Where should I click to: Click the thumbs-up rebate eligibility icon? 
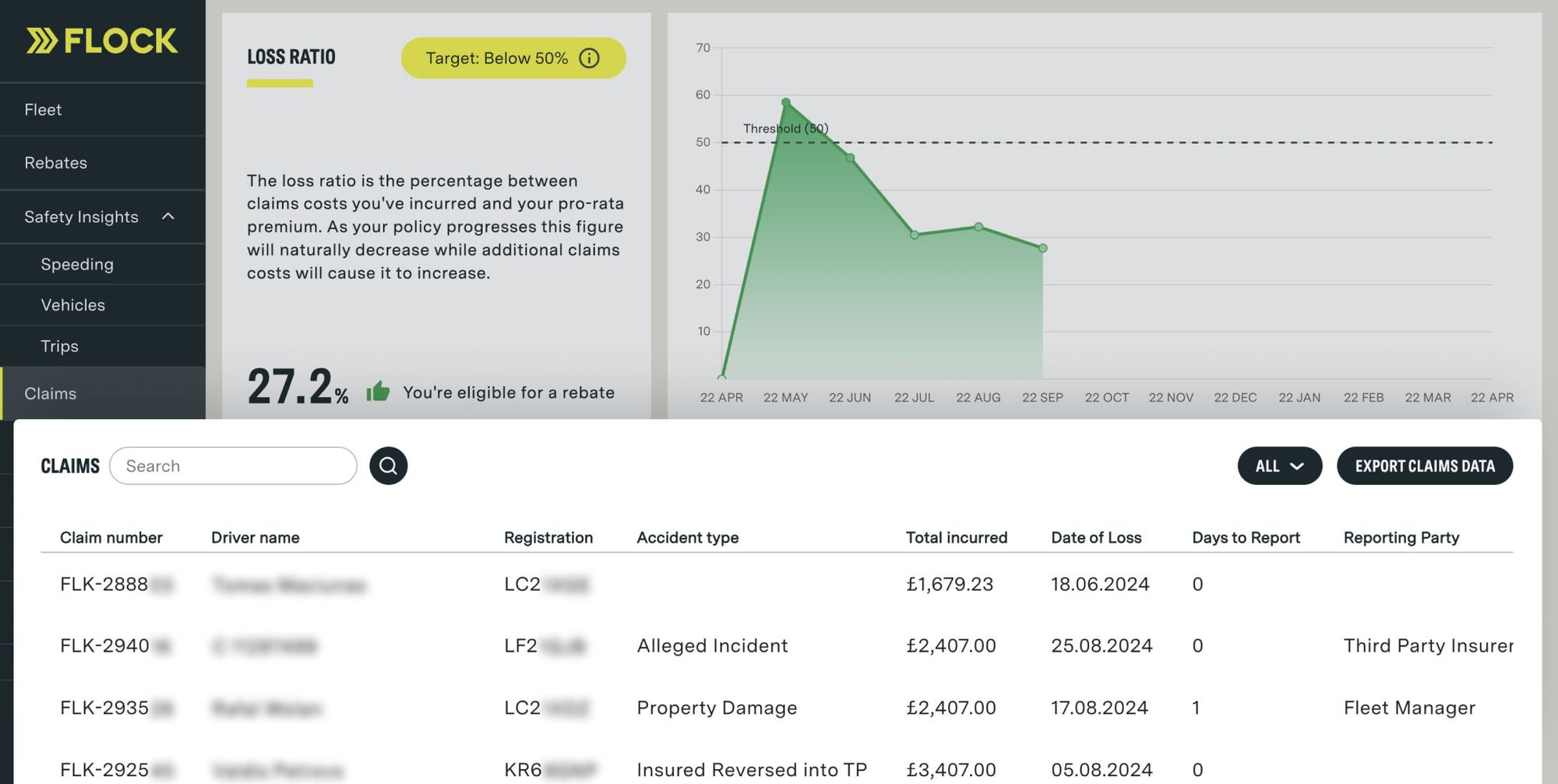coord(379,392)
